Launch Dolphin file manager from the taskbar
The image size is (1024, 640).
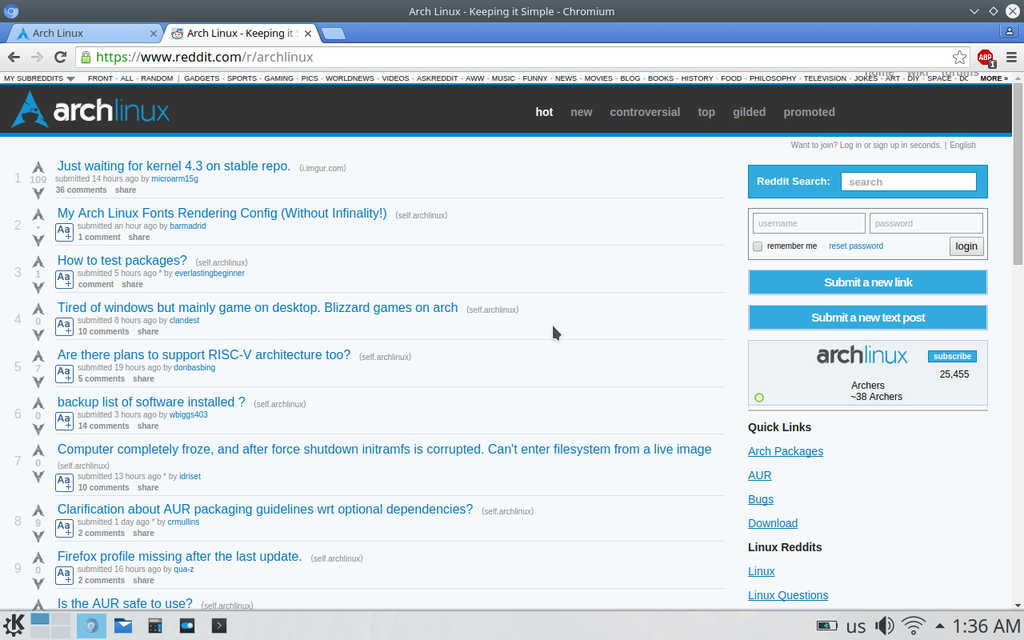click(x=122, y=625)
